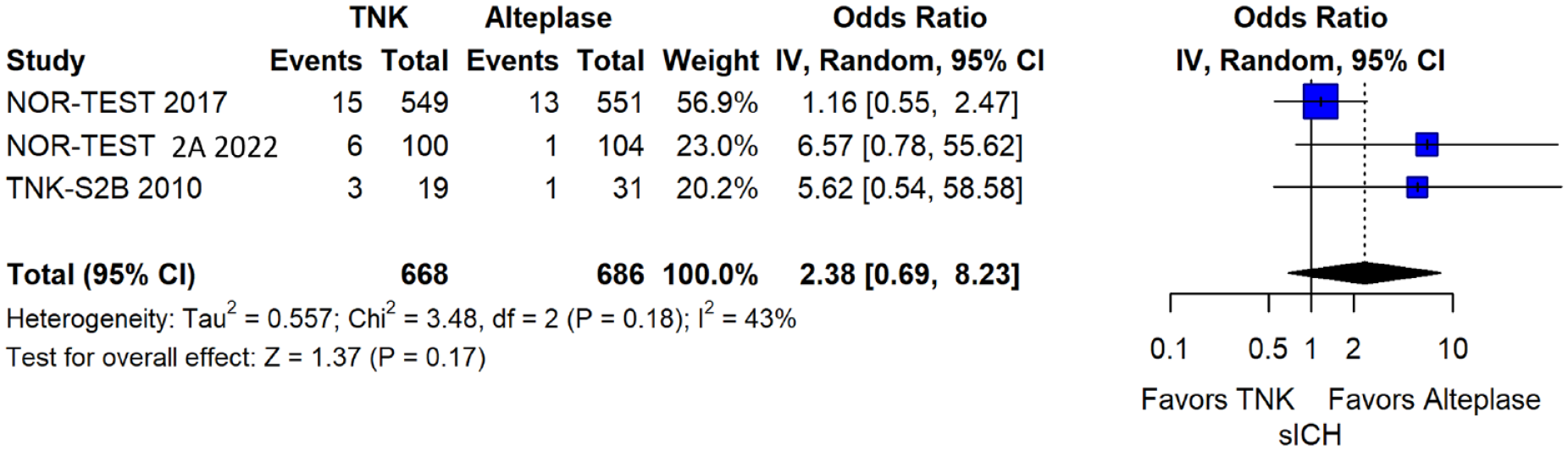Click the TNK-S2B 2010 blue square marker
This screenshot has height=451, width=1568.
click(1416, 187)
